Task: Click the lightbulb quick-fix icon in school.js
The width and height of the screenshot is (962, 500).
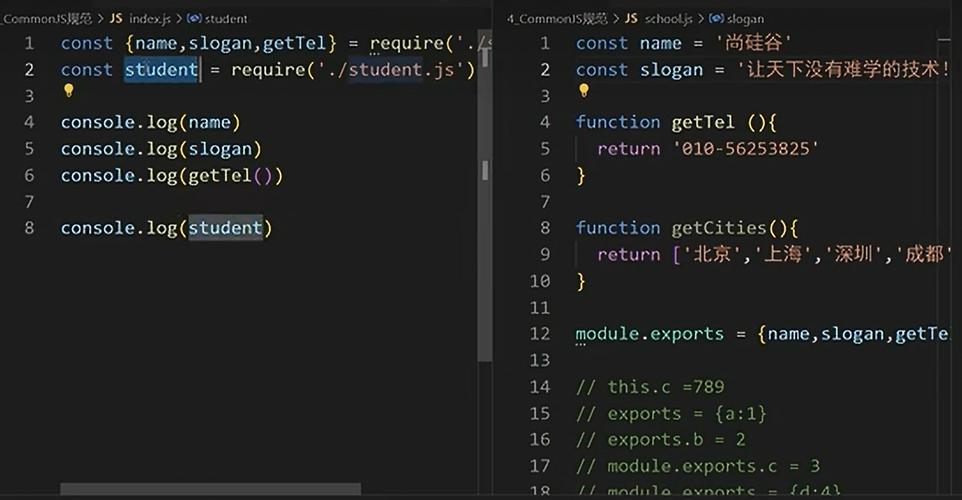Action: [x=584, y=91]
